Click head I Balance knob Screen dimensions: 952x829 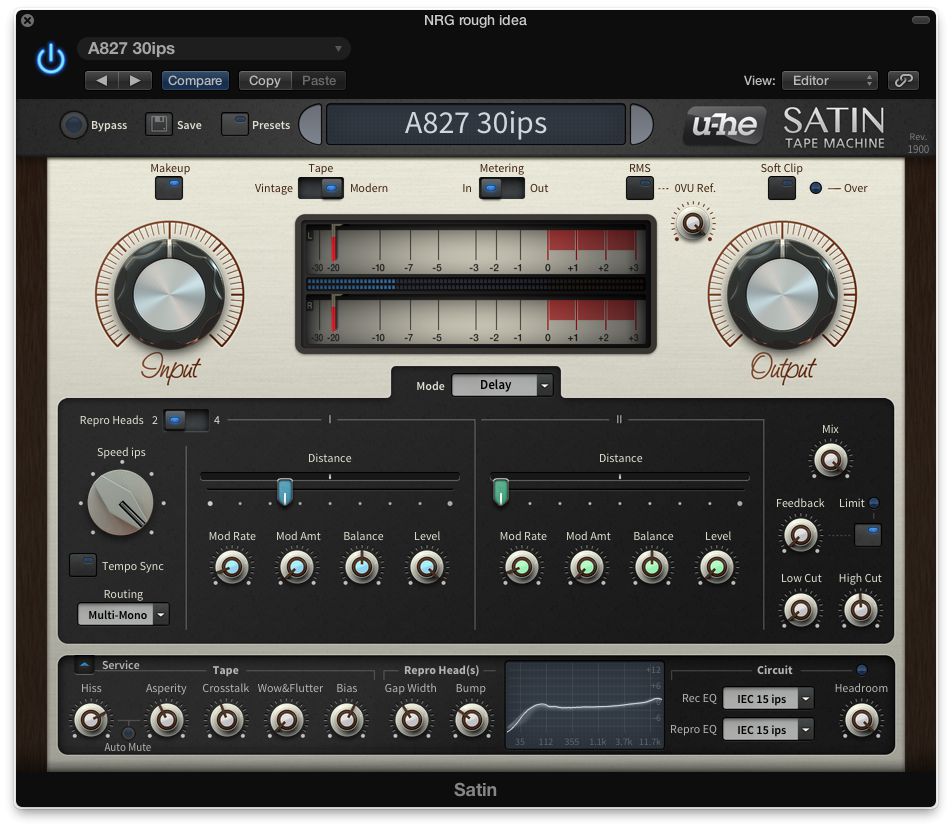(362, 567)
